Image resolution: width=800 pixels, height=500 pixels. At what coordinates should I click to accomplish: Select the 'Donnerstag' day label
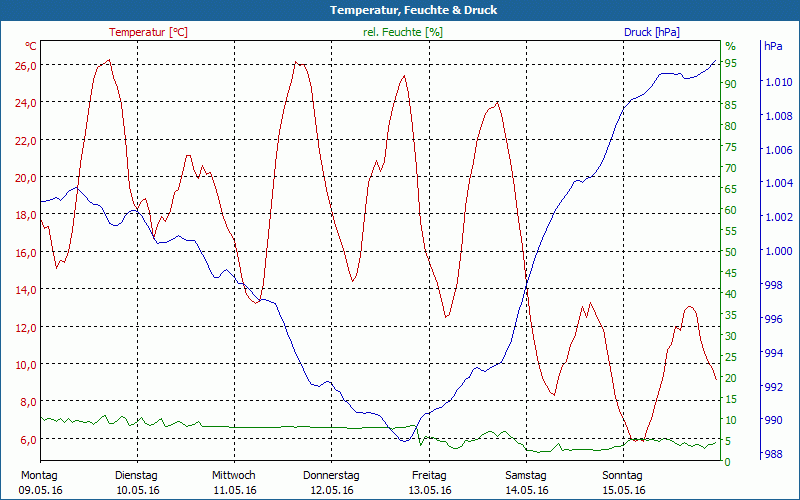coord(331,475)
